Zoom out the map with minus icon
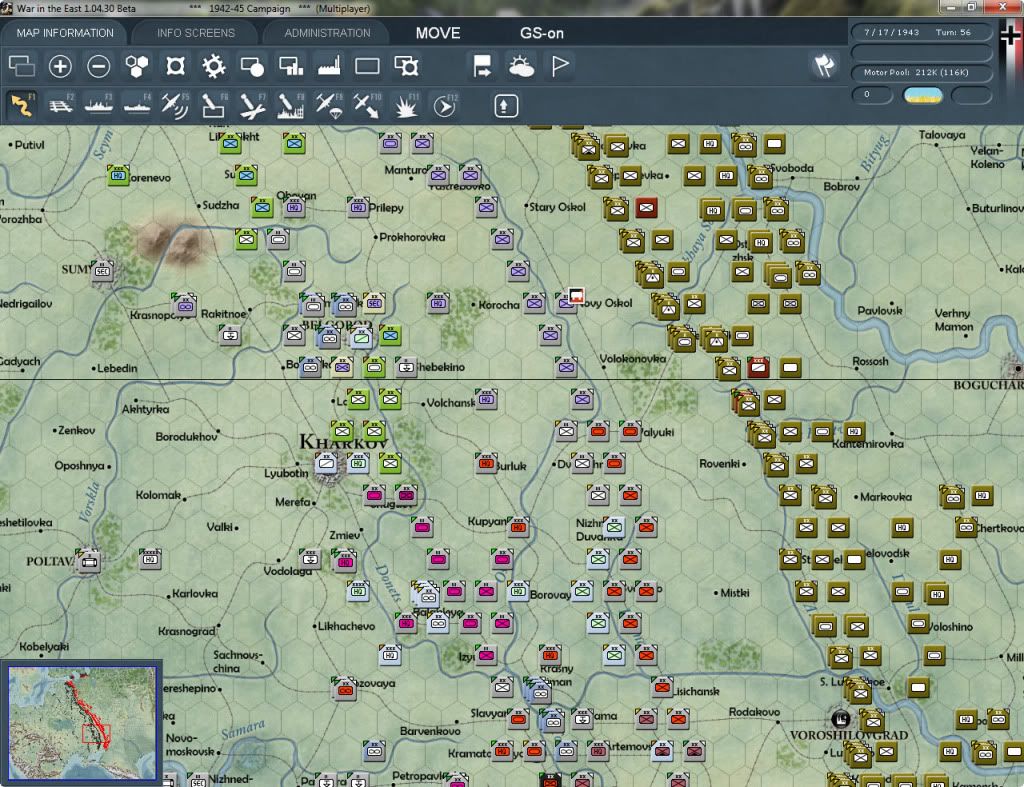This screenshot has height=787, width=1024. coord(99,66)
